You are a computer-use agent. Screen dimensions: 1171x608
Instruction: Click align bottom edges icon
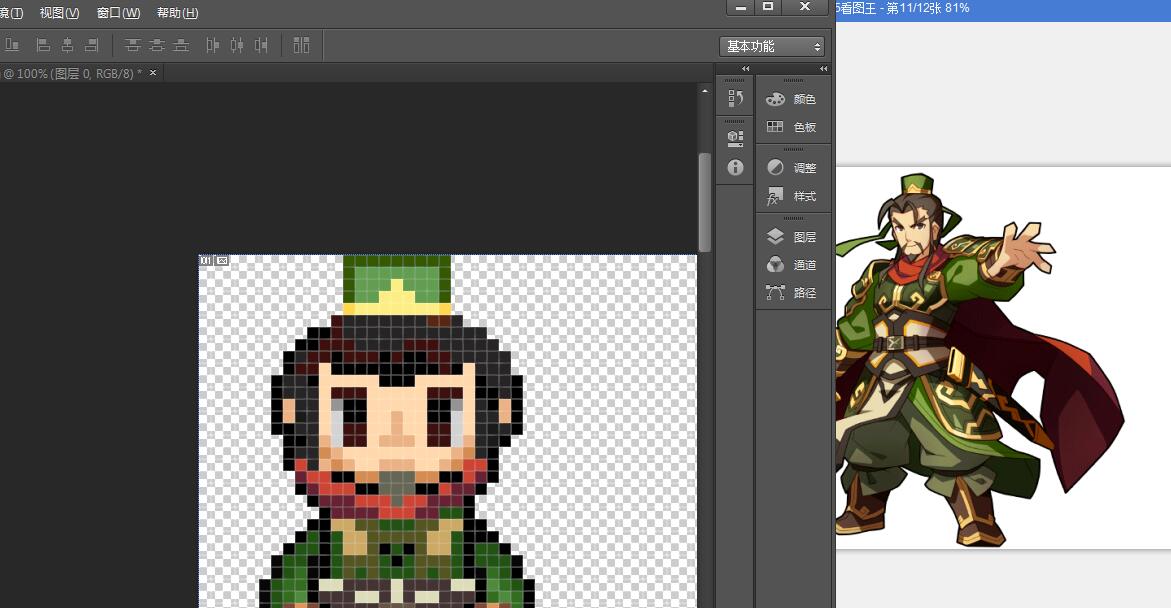[x=12, y=46]
